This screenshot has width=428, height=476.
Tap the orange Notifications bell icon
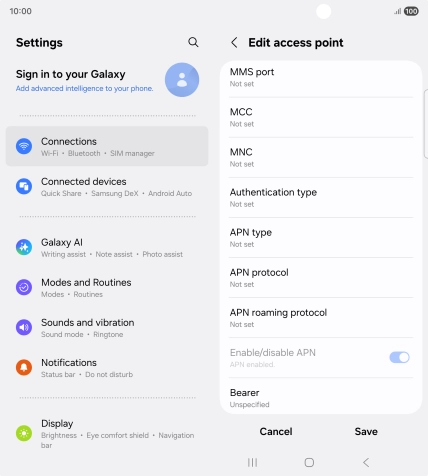(x=24, y=367)
